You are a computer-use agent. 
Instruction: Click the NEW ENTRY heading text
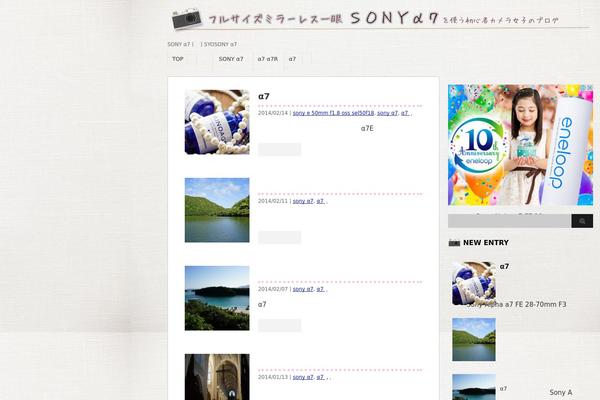point(486,243)
